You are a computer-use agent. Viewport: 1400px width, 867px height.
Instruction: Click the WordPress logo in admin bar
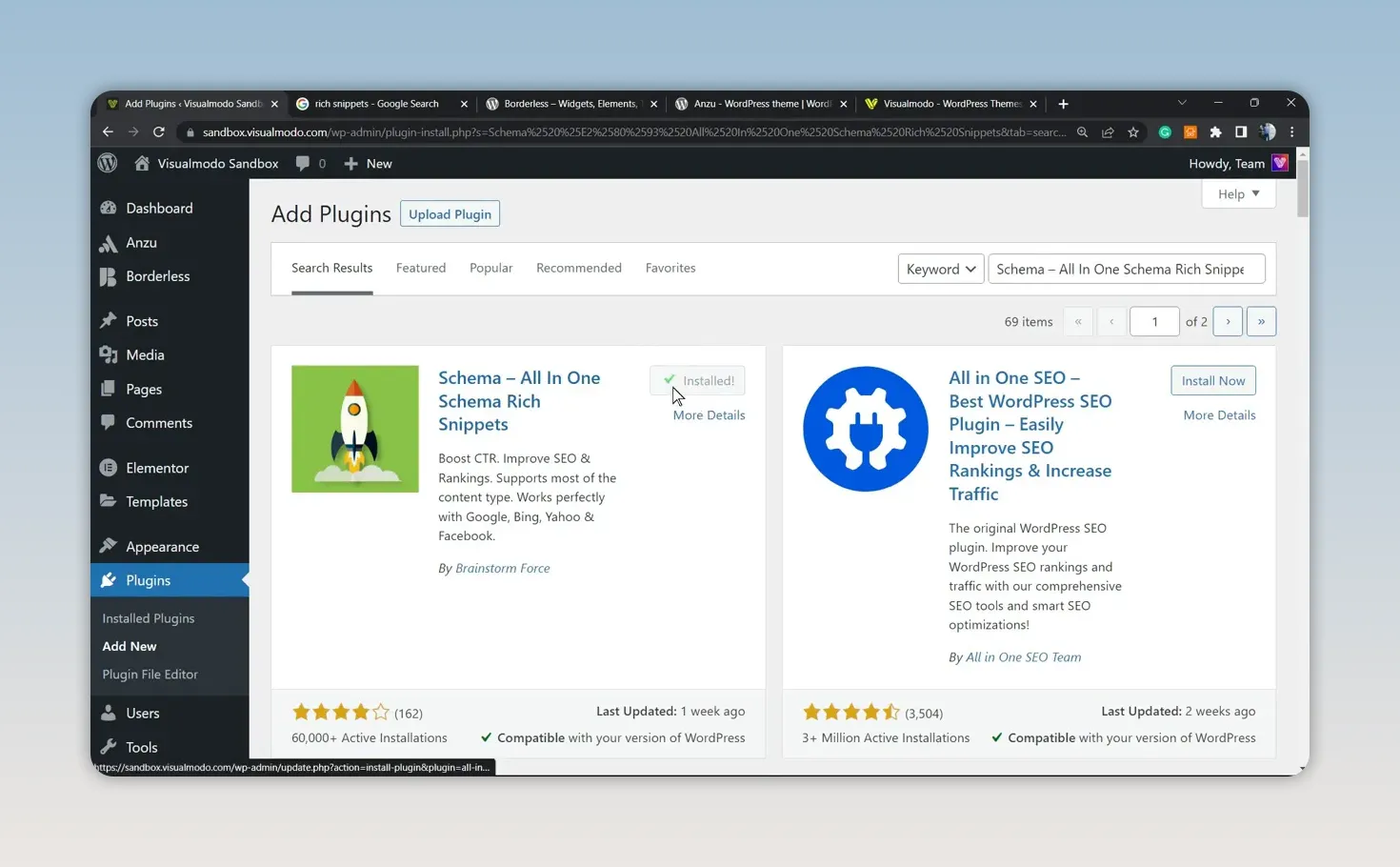tap(108, 163)
